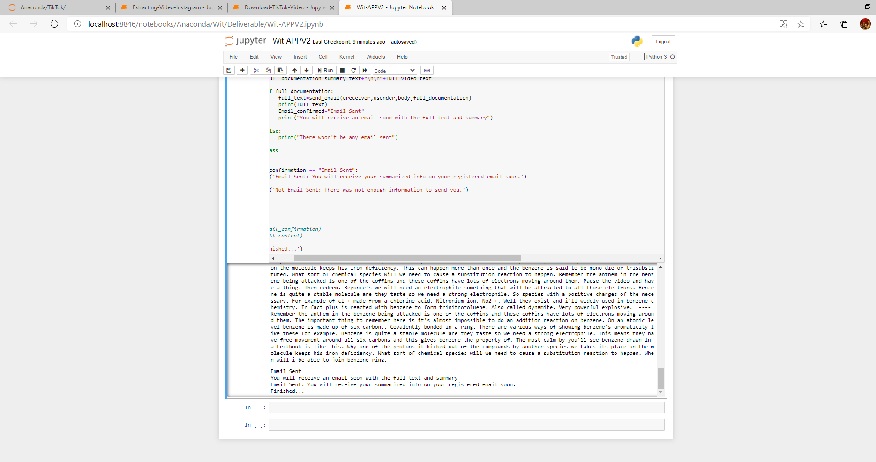Click the 'Email Sent' output line

tap(285, 371)
